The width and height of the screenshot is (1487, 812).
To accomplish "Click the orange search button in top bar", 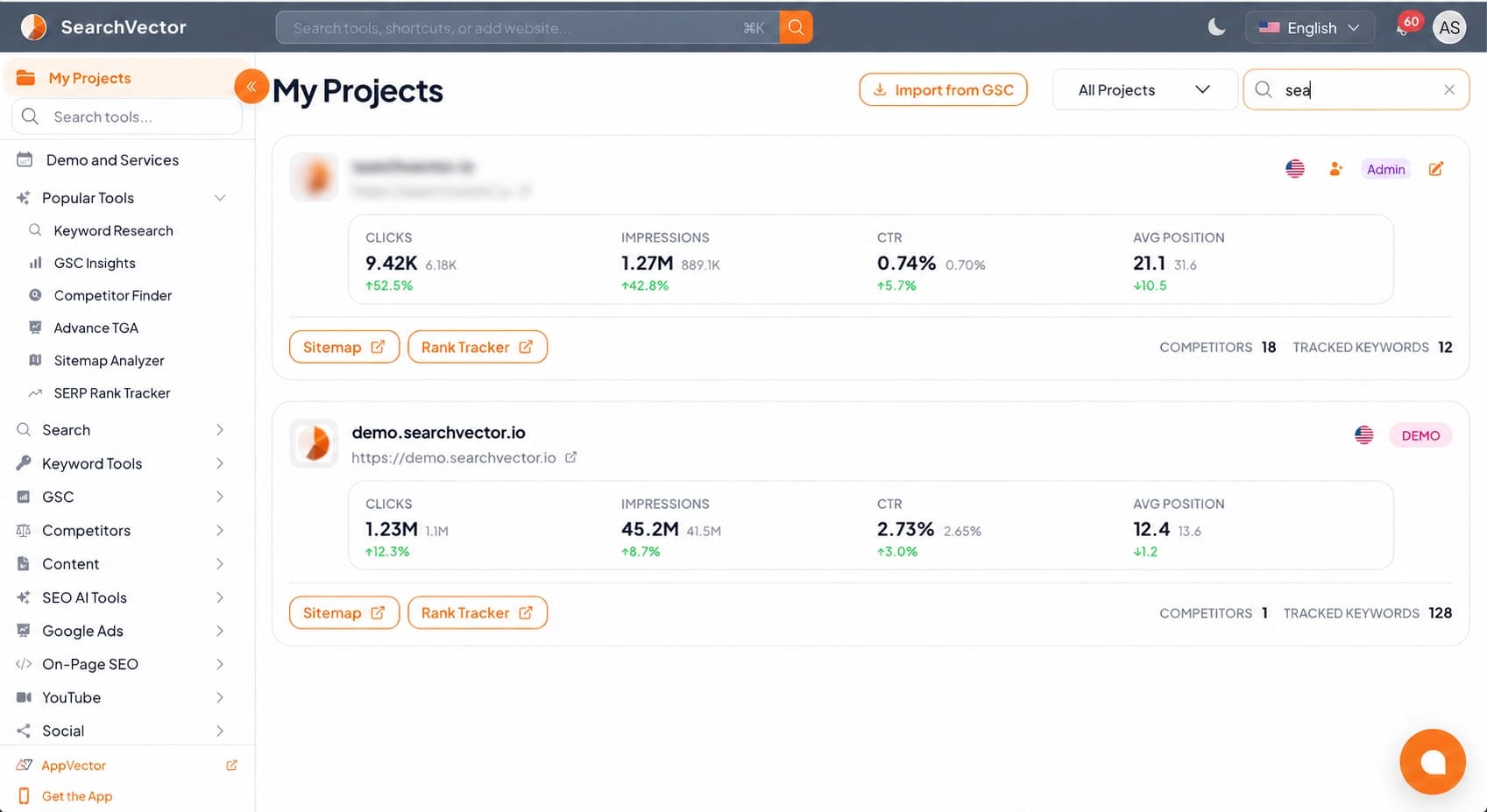I will click(796, 27).
